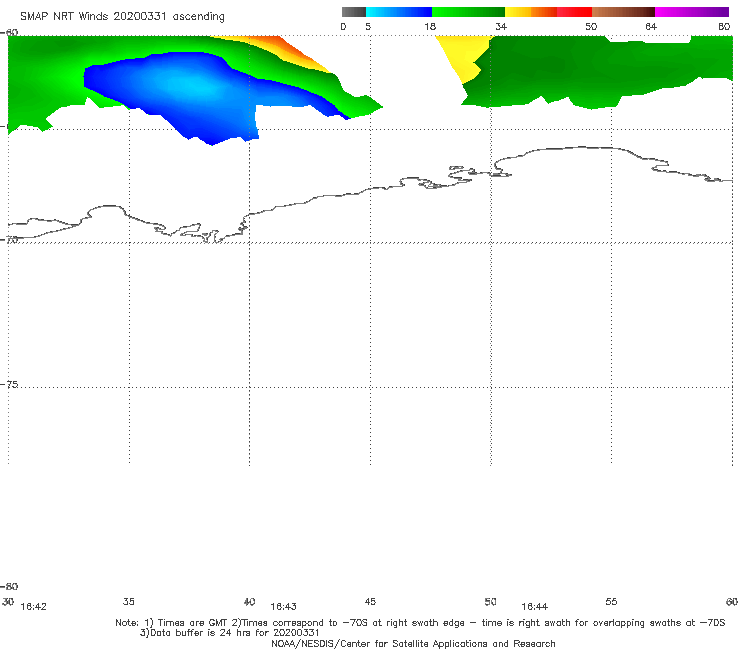The image size is (740, 650).
Task: Click the NOAA/NESDIS credit line
Action: 413,643
